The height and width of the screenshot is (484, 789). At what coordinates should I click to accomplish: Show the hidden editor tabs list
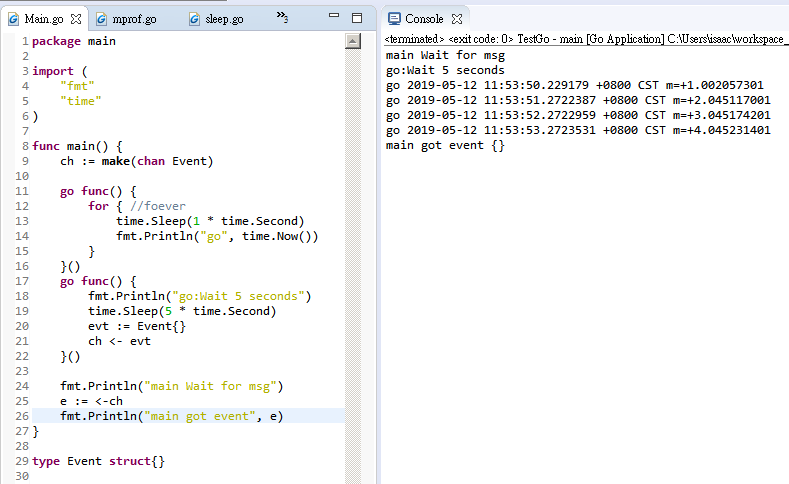click(x=282, y=18)
